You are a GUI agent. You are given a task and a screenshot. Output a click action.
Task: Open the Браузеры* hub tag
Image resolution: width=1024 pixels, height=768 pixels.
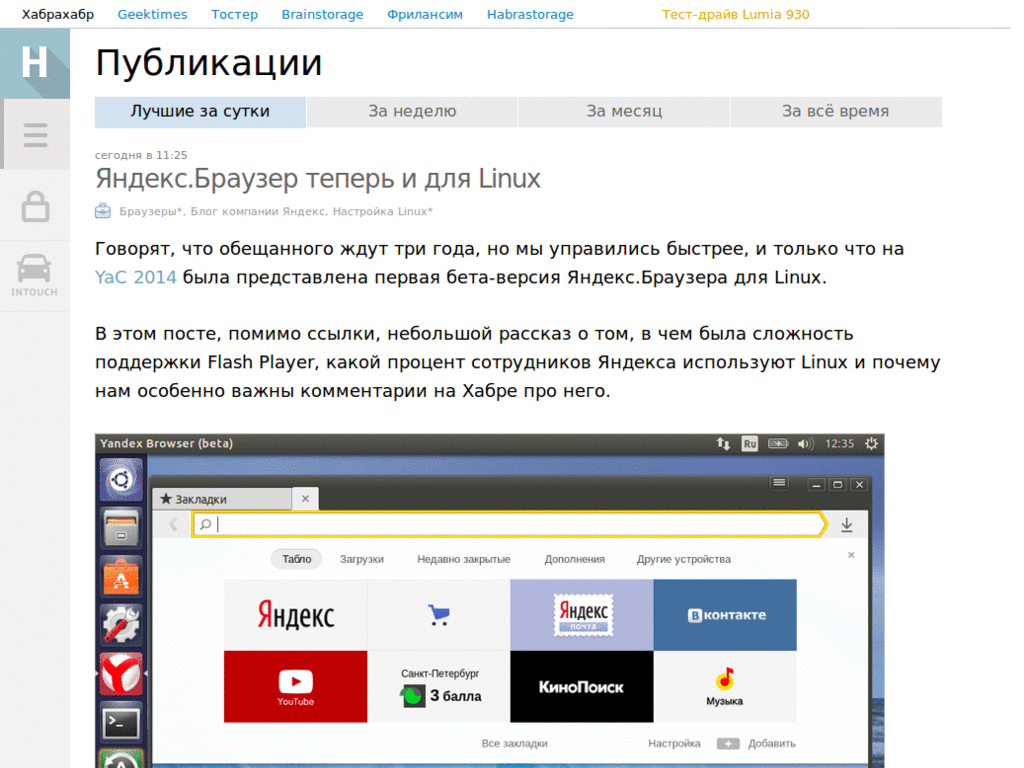(151, 212)
